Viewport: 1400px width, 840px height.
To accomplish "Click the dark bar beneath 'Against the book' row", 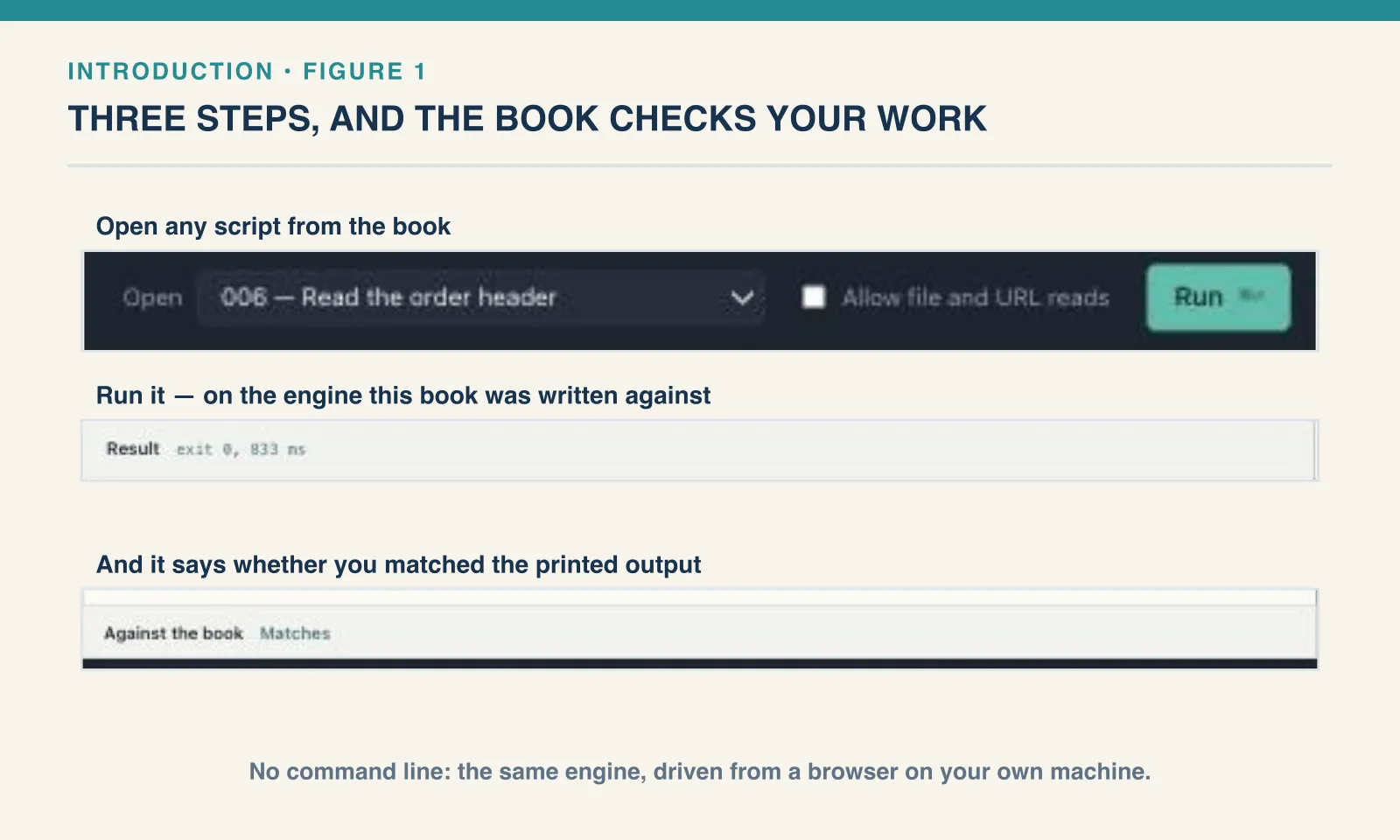I will click(700, 663).
